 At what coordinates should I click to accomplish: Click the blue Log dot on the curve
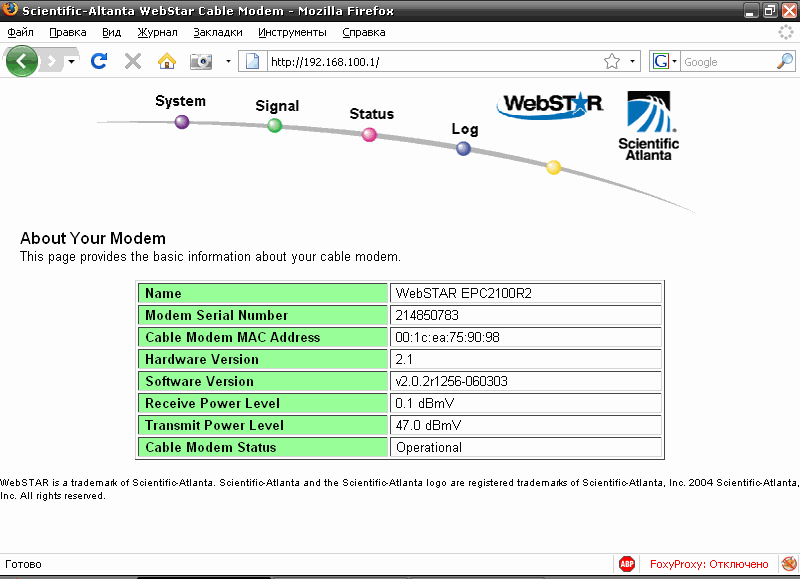pyautogui.click(x=463, y=148)
